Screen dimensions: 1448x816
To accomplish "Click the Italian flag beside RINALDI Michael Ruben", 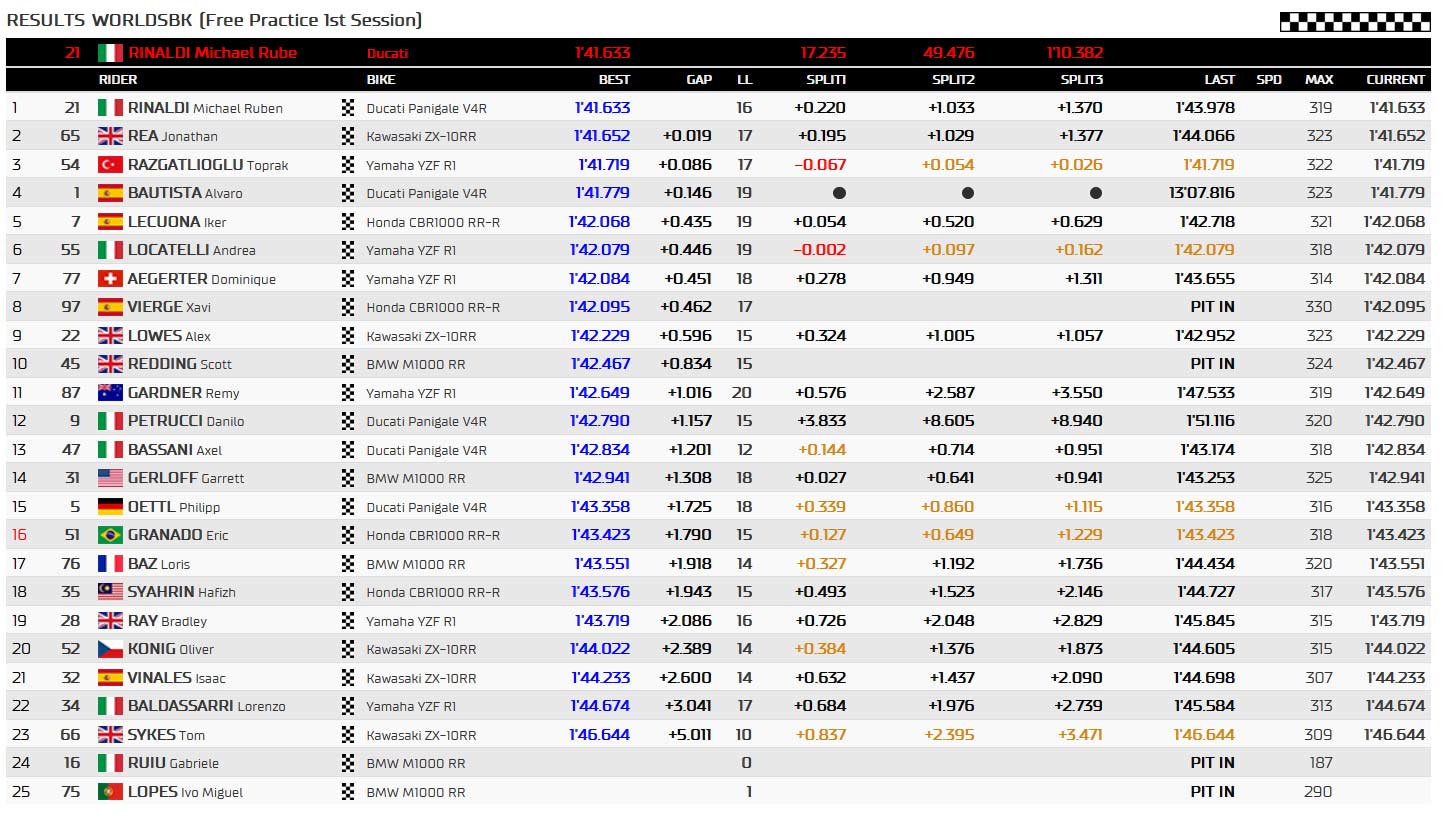I will tap(110, 107).
